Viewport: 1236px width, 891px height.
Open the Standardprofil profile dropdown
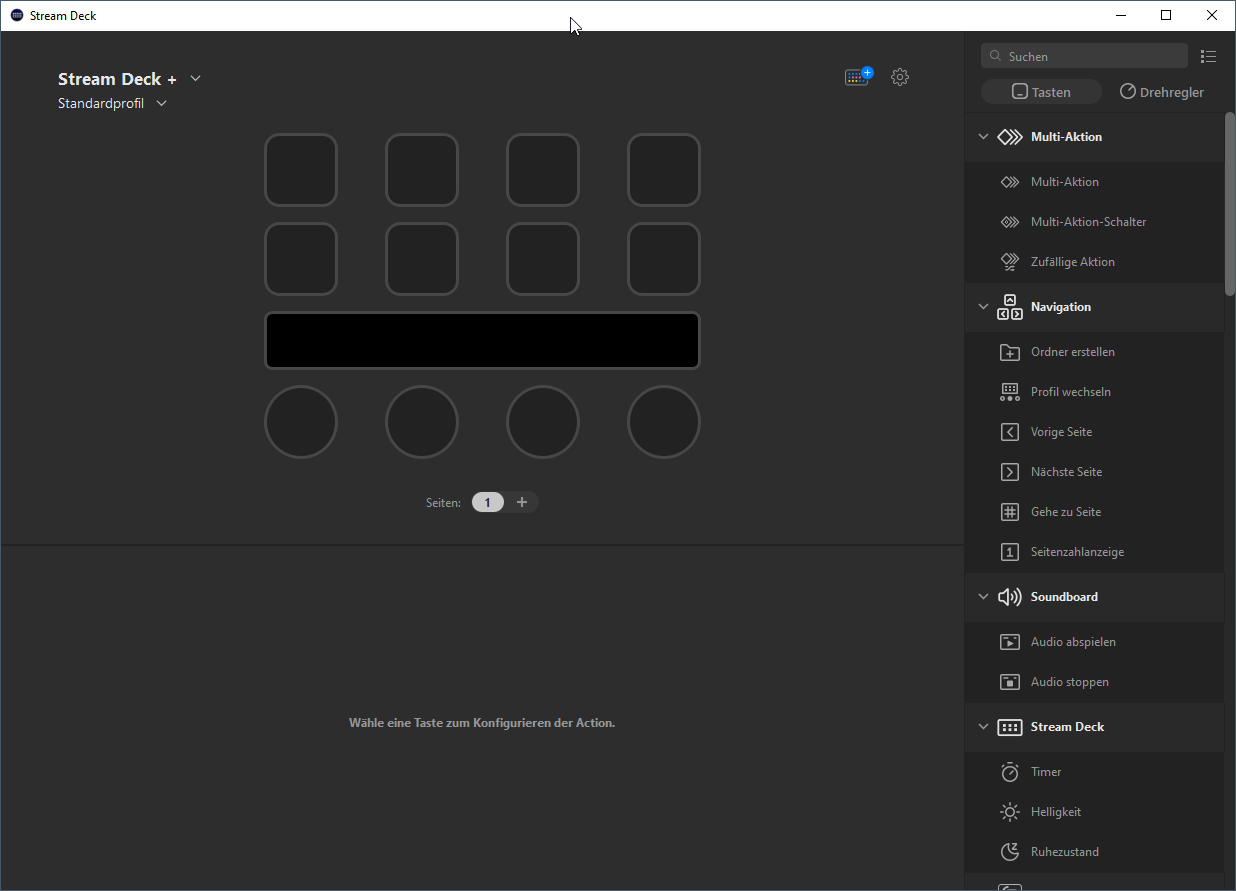[162, 104]
